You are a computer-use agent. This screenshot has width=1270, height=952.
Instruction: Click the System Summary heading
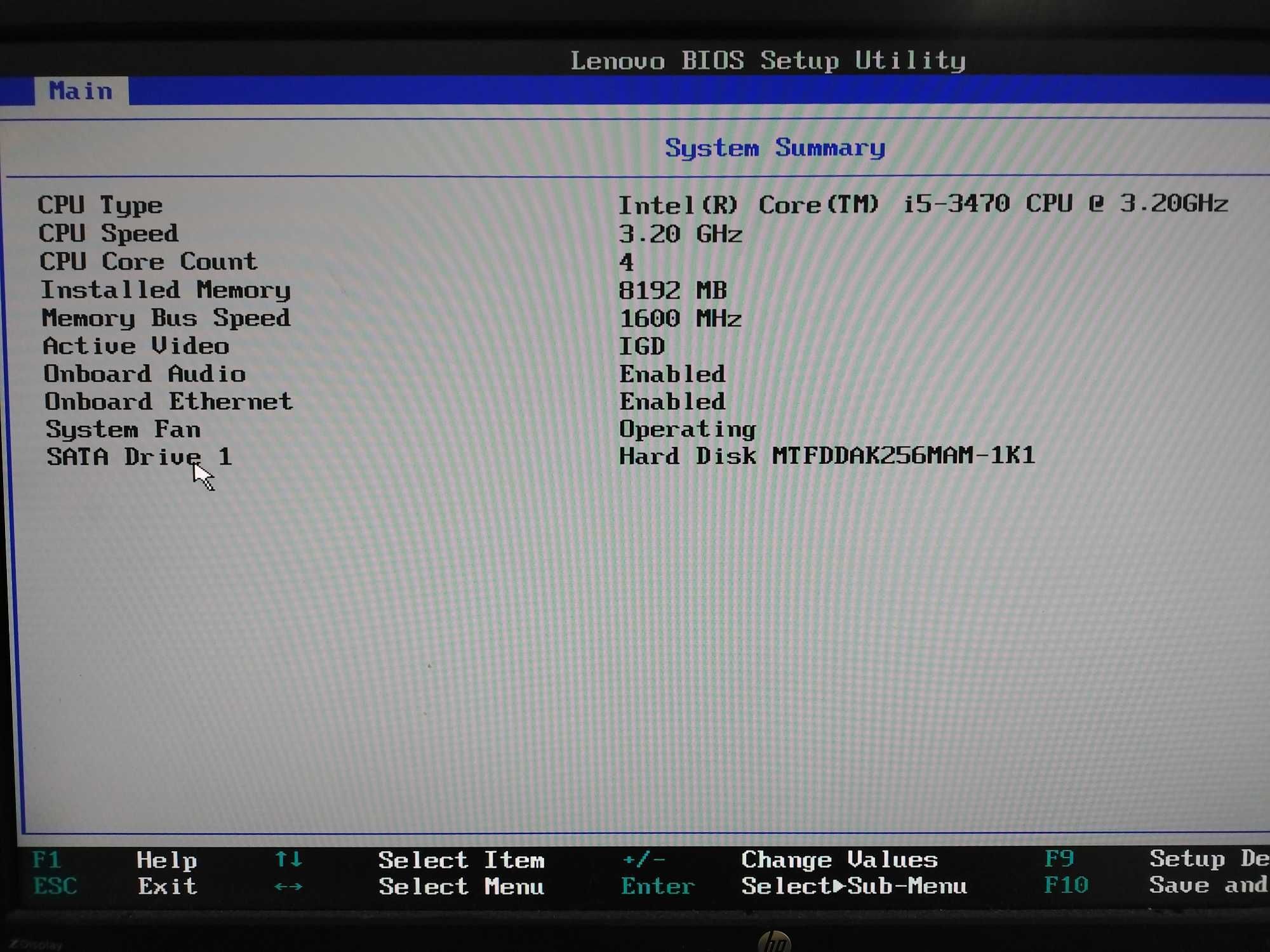775,149
